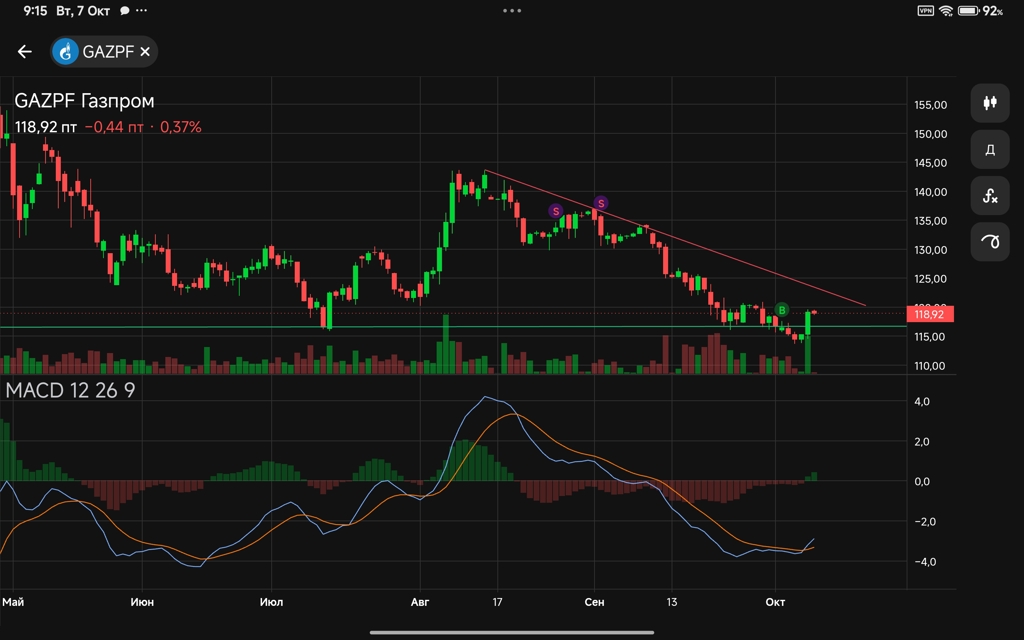Tap the GAZPF Газпром chart title
The width and height of the screenshot is (1024, 640).
(85, 101)
